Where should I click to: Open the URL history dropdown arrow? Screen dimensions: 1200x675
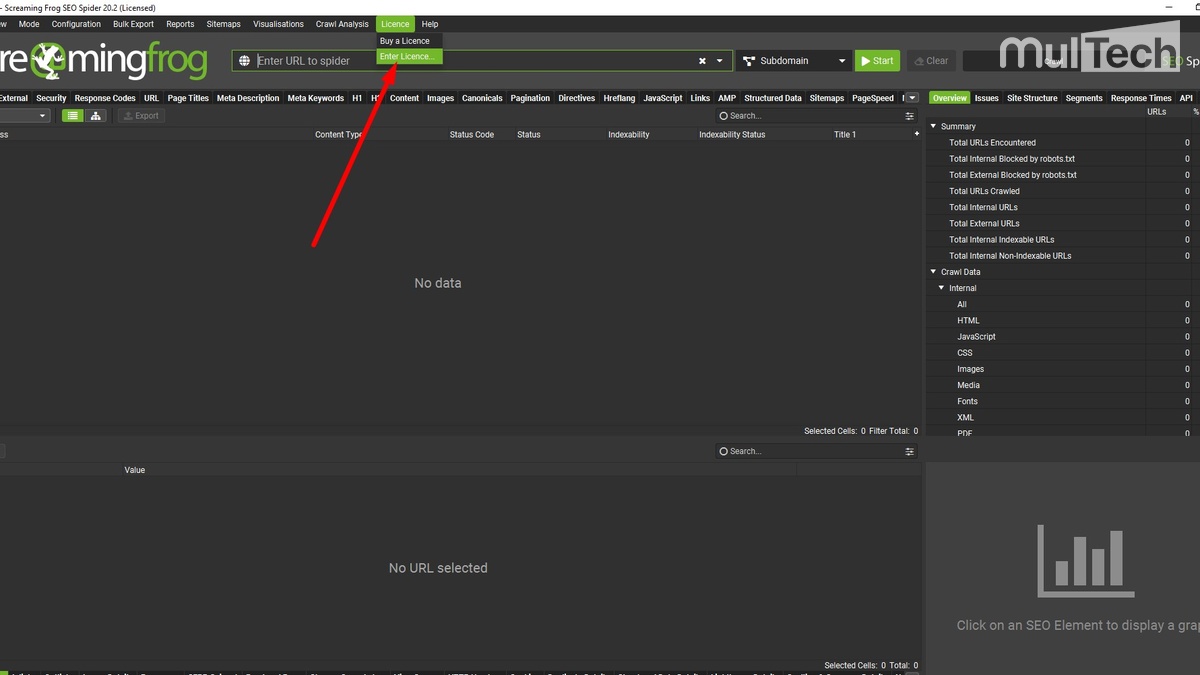pyautogui.click(x=719, y=61)
